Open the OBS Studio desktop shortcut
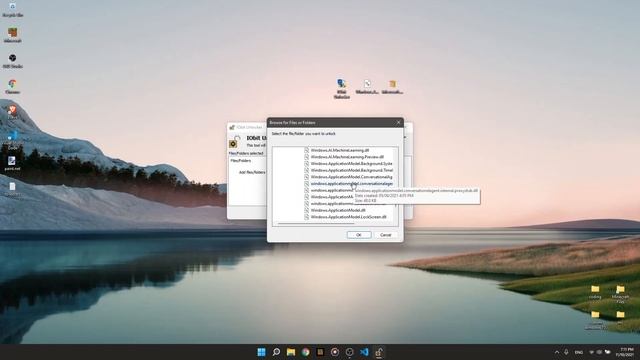 tap(12, 61)
